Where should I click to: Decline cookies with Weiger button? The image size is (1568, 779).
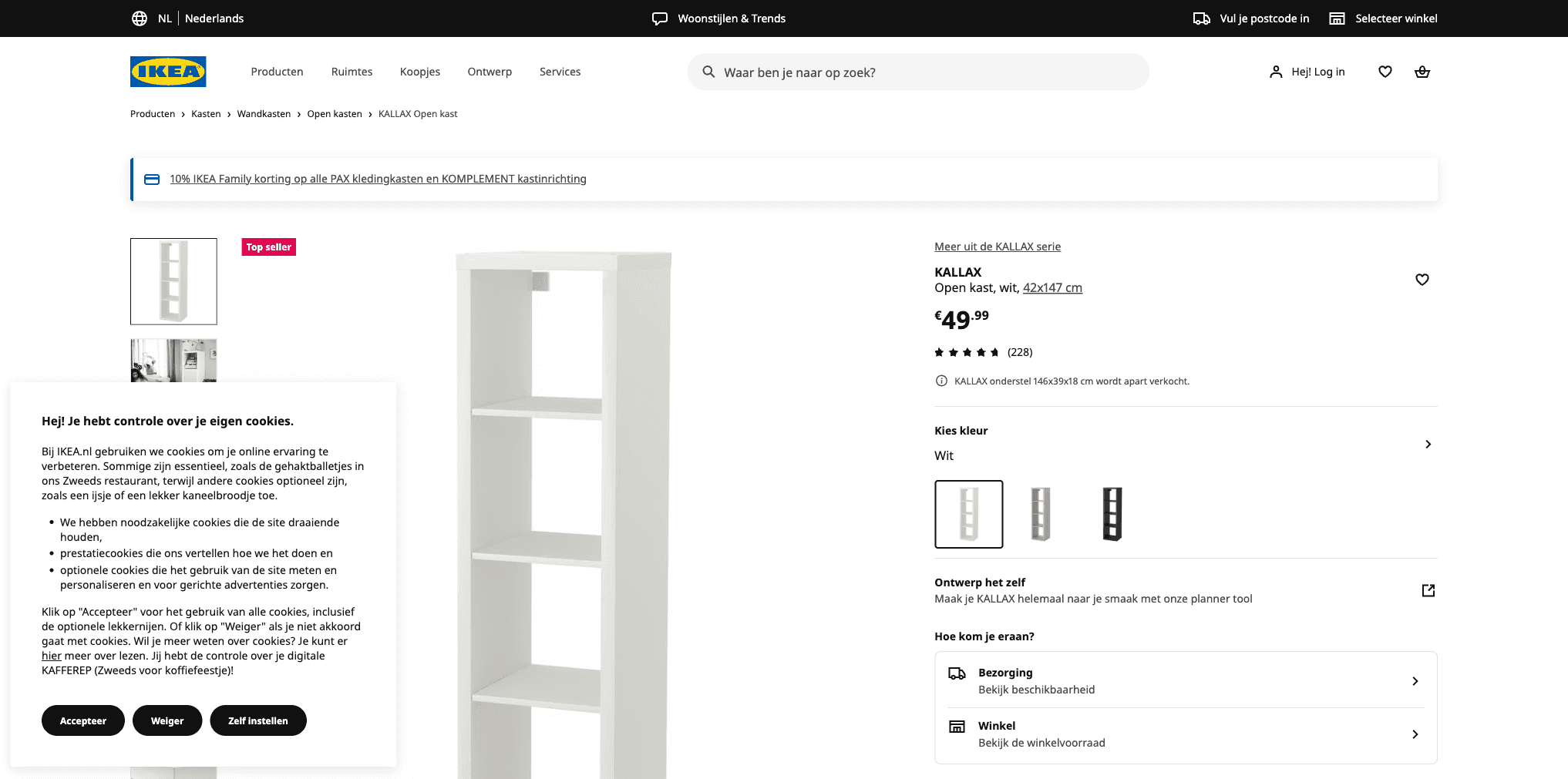(x=167, y=720)
